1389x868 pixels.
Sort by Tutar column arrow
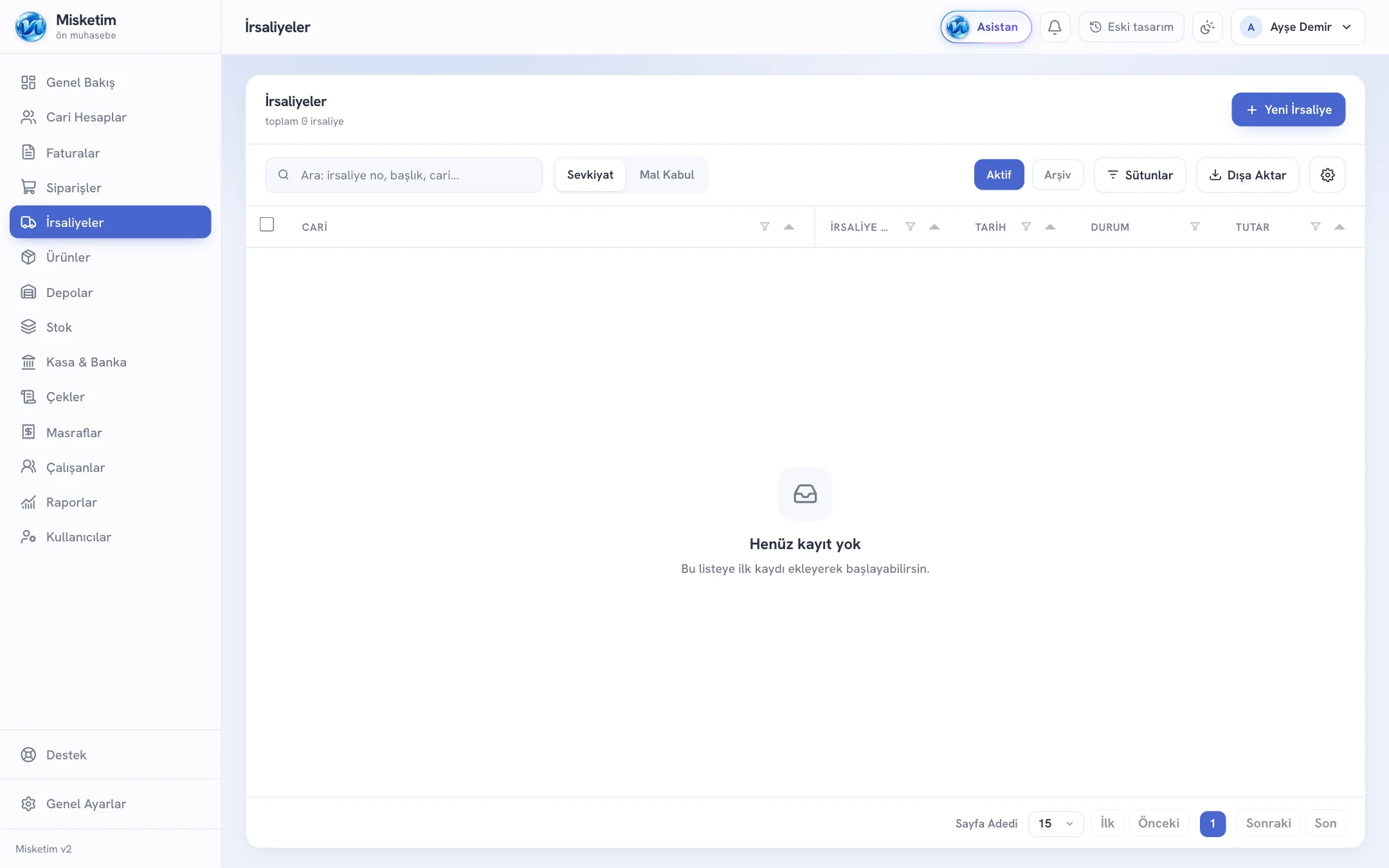pos(1339,226)
